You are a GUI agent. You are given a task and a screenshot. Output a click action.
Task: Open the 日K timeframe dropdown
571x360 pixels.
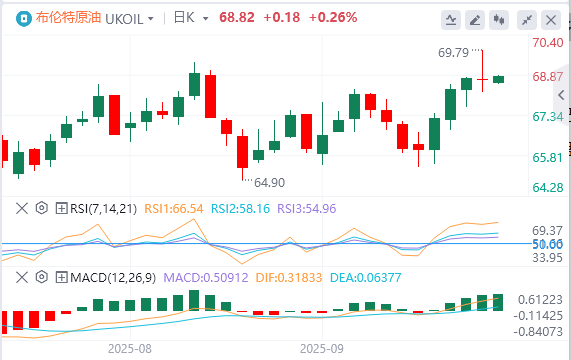(x=191, y=18)
